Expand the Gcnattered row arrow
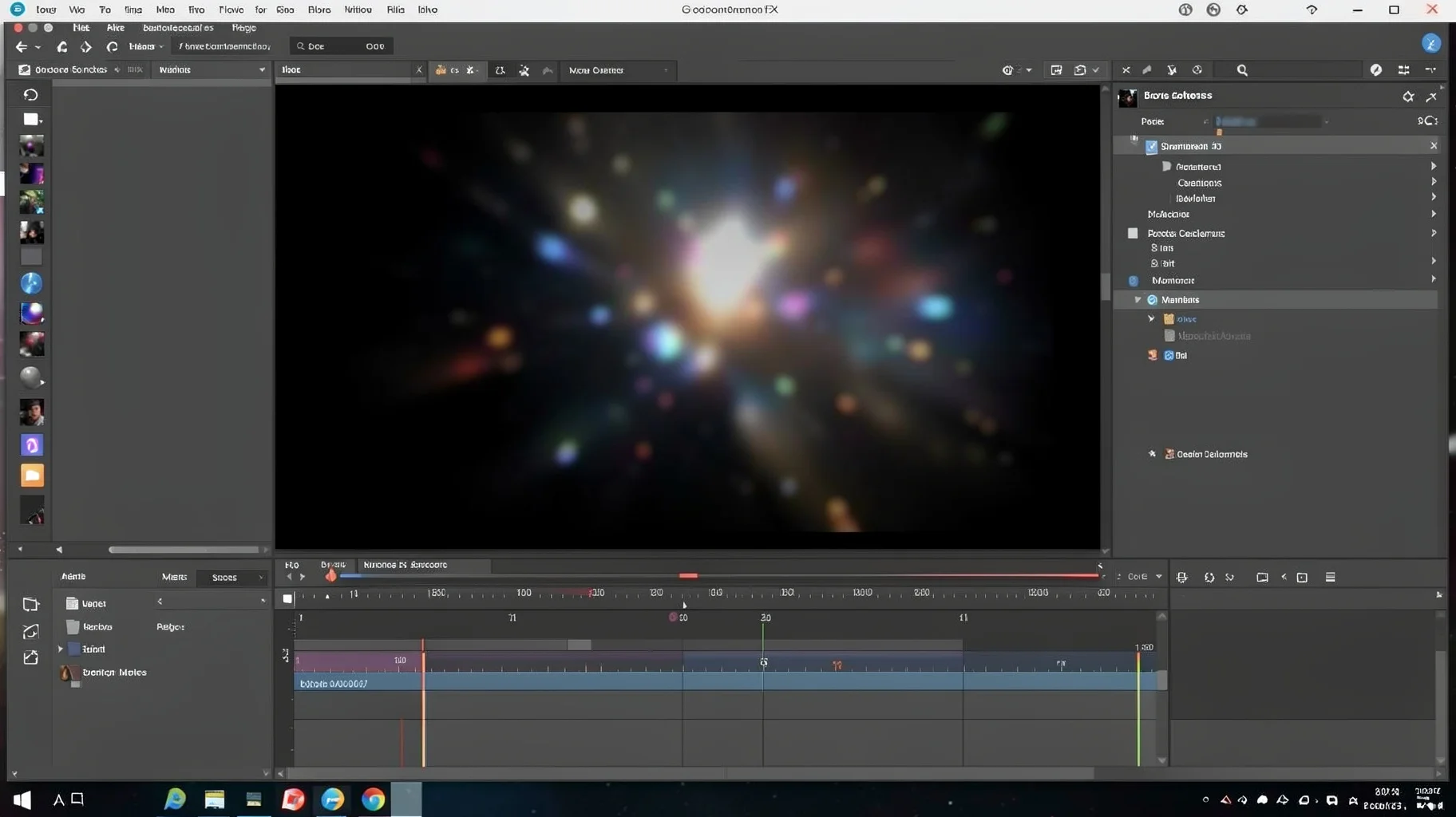1456x817 pixels. 1434,166
